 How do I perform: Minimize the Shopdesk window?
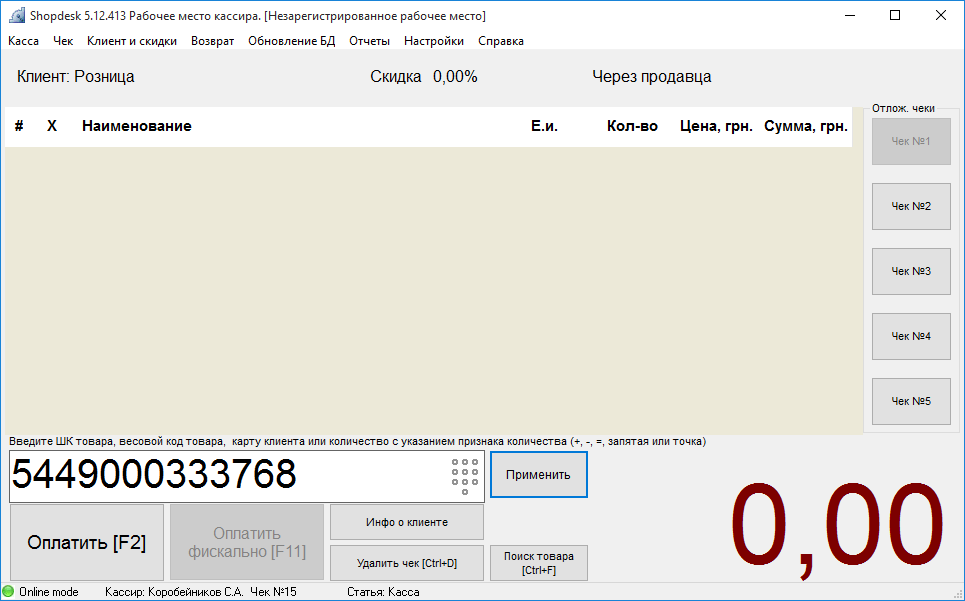[850, 15]
